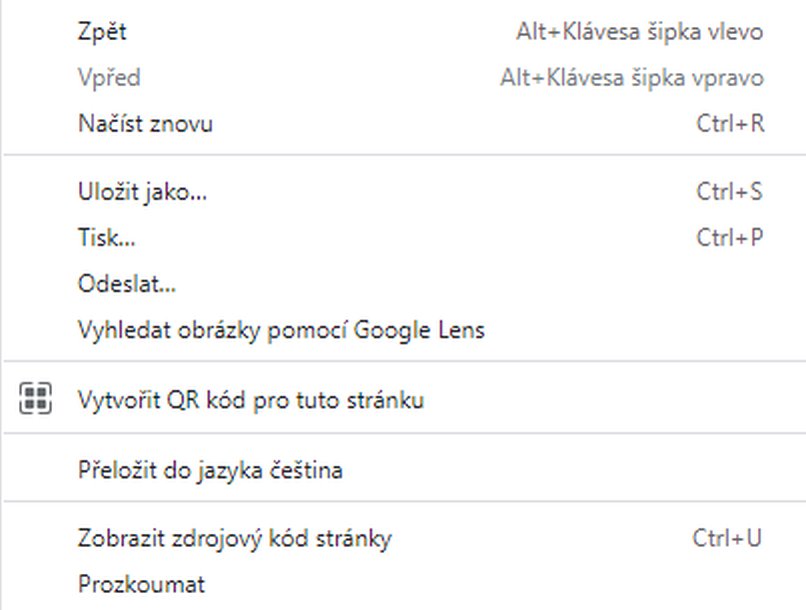Choose Tisk... to print page
806x610 pixels.
coord(106,237)
